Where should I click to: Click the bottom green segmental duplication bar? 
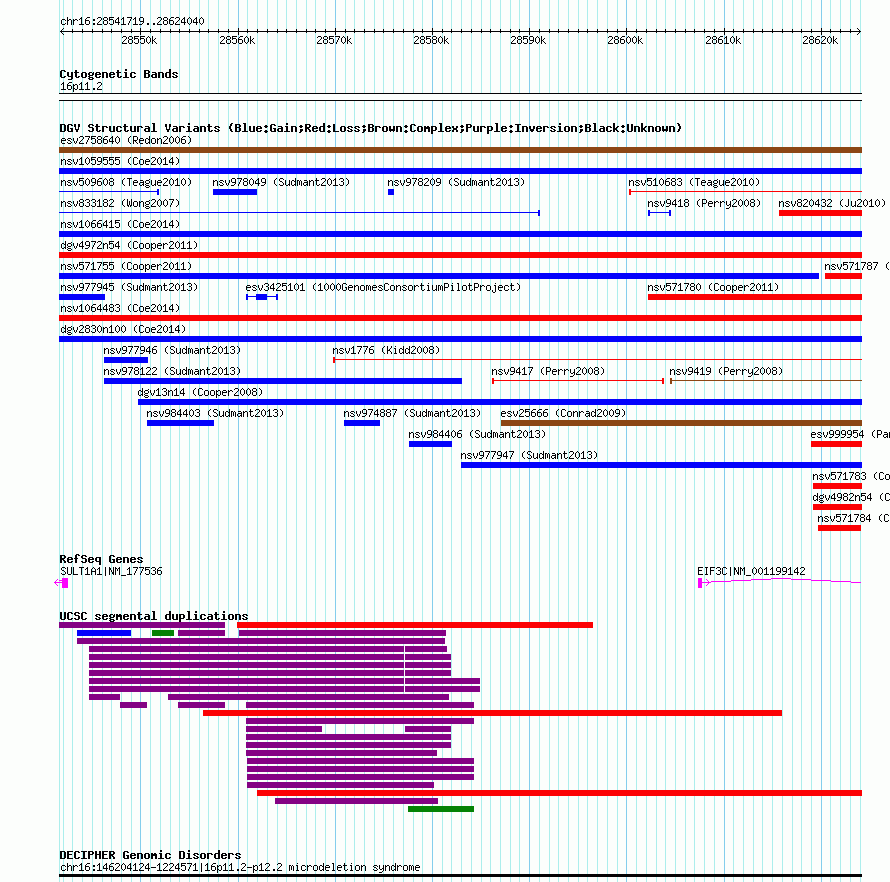coord(441,809)
